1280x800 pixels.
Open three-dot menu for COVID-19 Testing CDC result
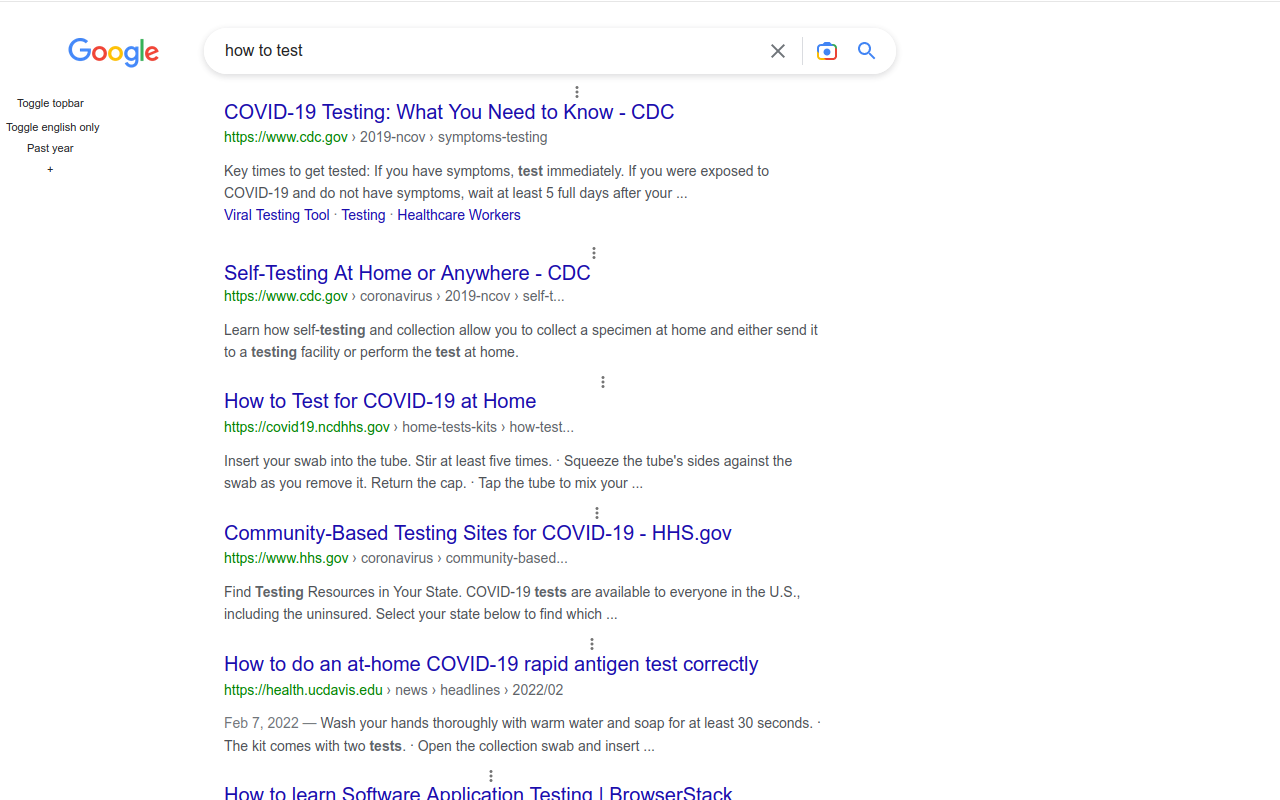point(577,92)
